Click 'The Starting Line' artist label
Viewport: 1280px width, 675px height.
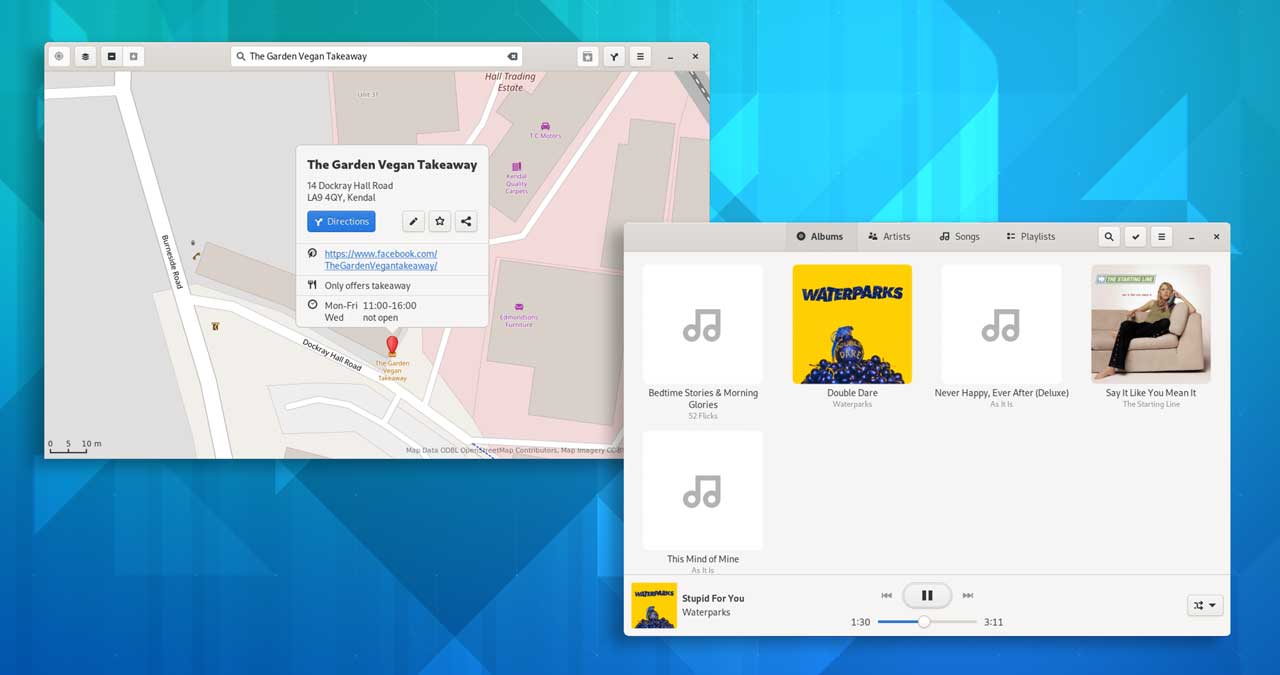1151,404
